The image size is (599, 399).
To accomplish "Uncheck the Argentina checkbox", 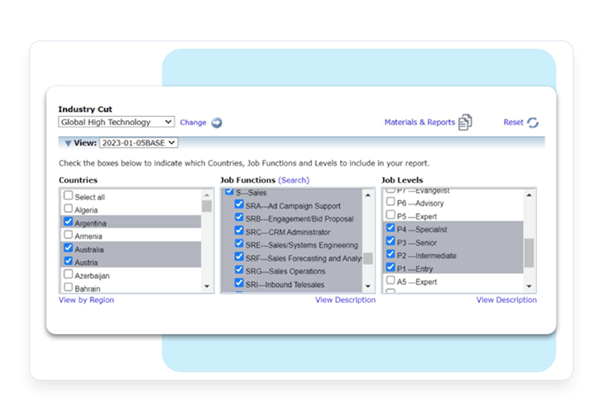I will (x=68, y=222).
